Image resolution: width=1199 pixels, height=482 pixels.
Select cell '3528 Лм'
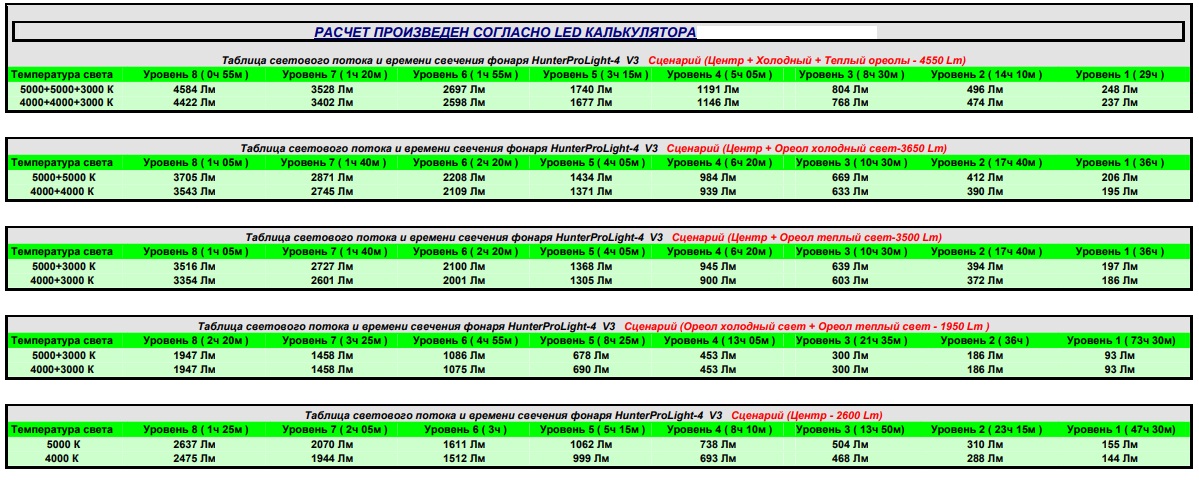[x=334, y=90]
